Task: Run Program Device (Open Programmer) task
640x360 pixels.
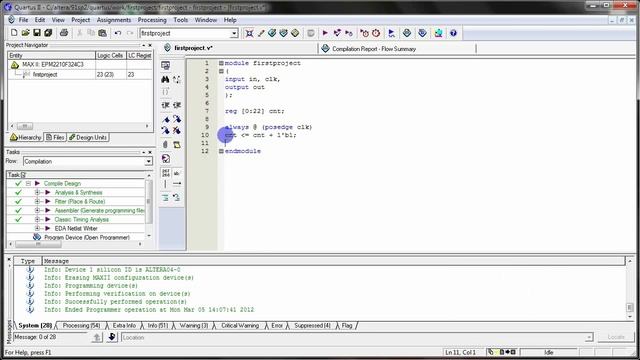Action: click(87, 237)
